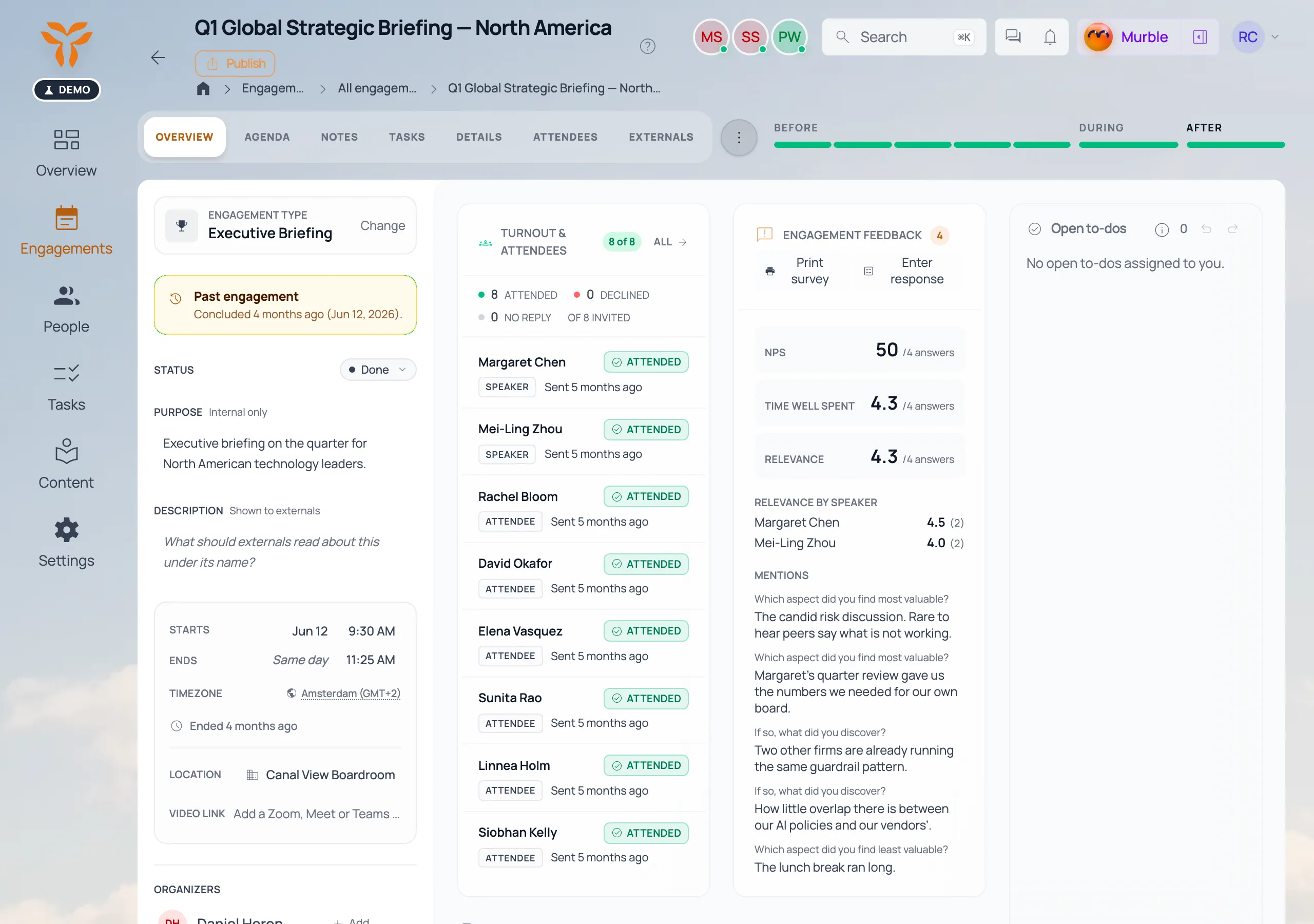Expand the Done status dropdown
The height and width of the screenshot is (924, 1314).
[x=378, y=370]
